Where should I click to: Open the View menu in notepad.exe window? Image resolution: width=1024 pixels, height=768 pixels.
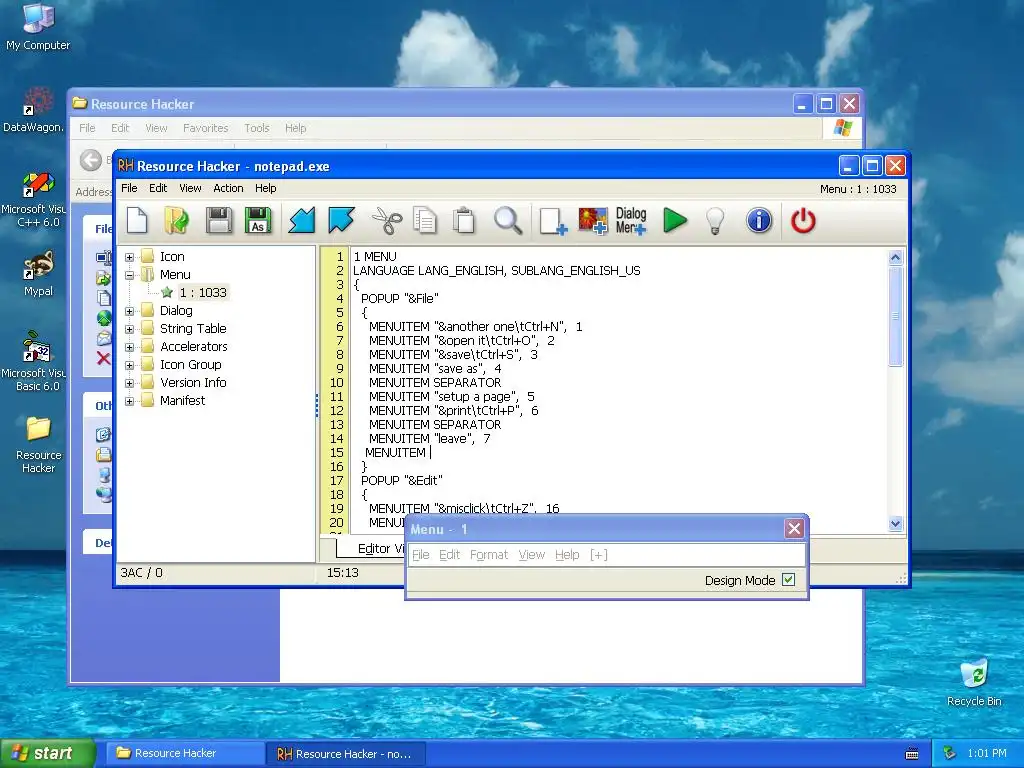190,188
